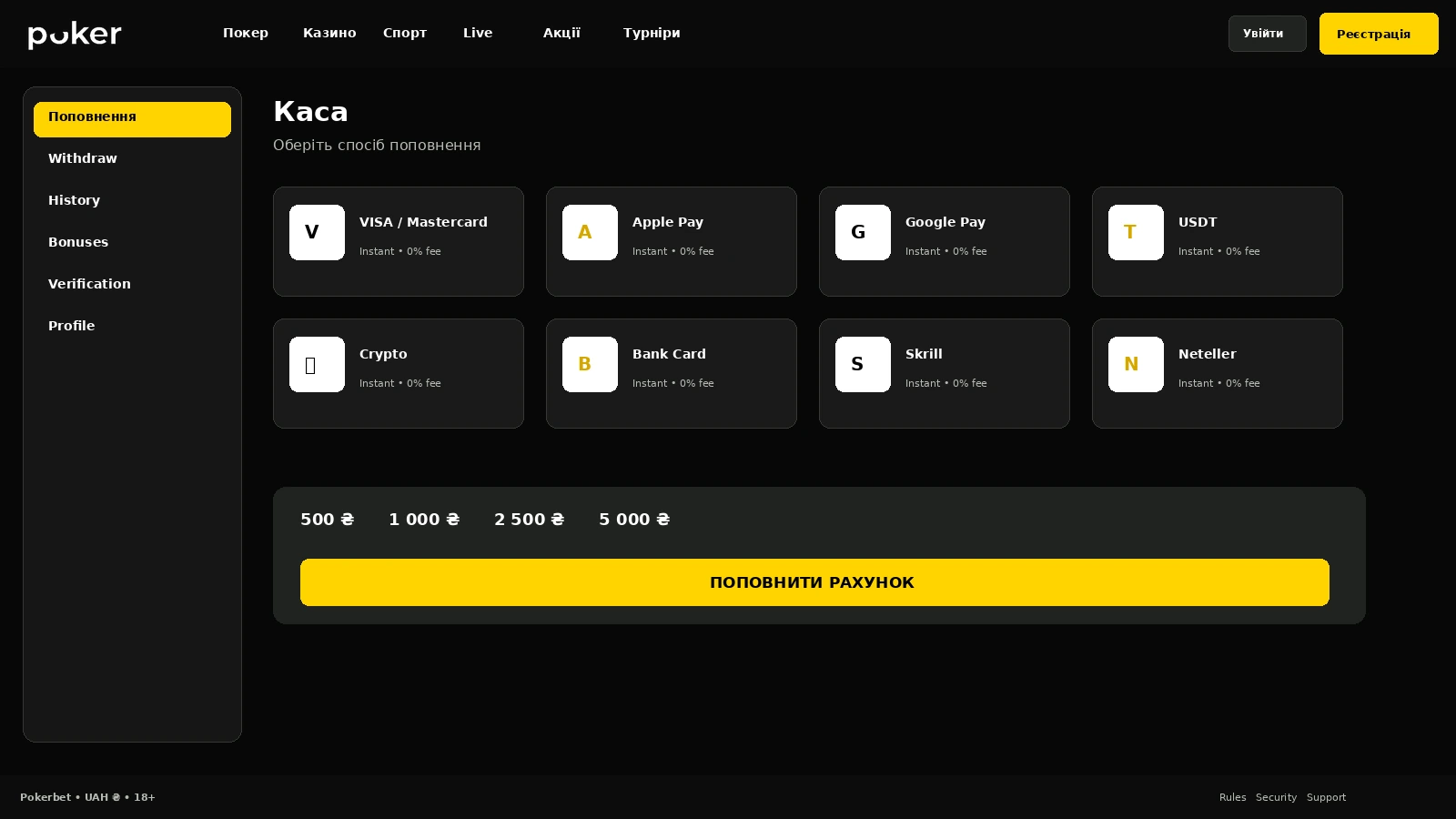Click the 'Pokerbet • UAH ₴ • 18+' footer text
This screenshot has width=1456, height=819.
point(87,797)
